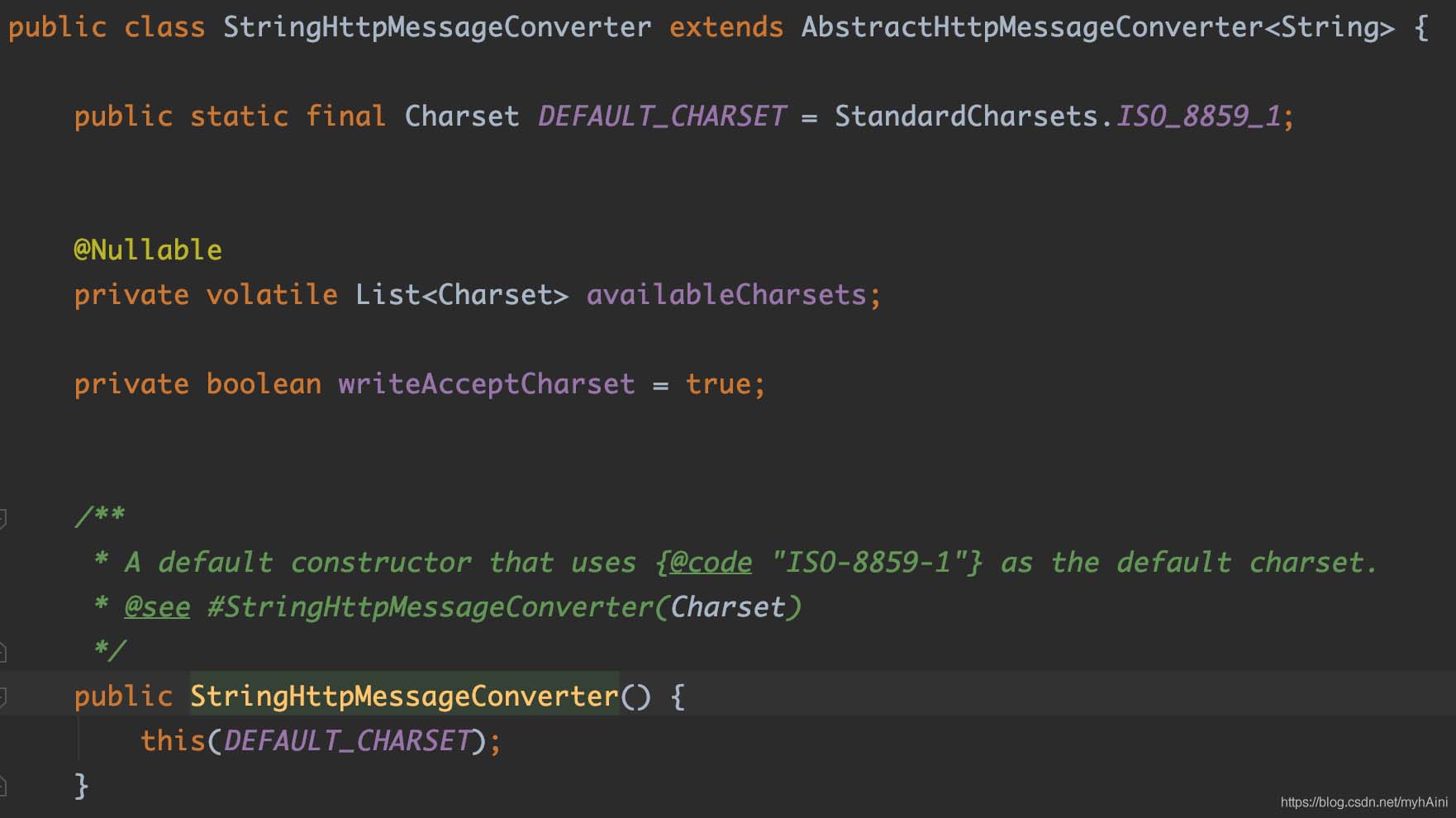Click the highlighted StringHttpMessageConverter constructor name
The image size is (1456, 818).
point(405,696)
